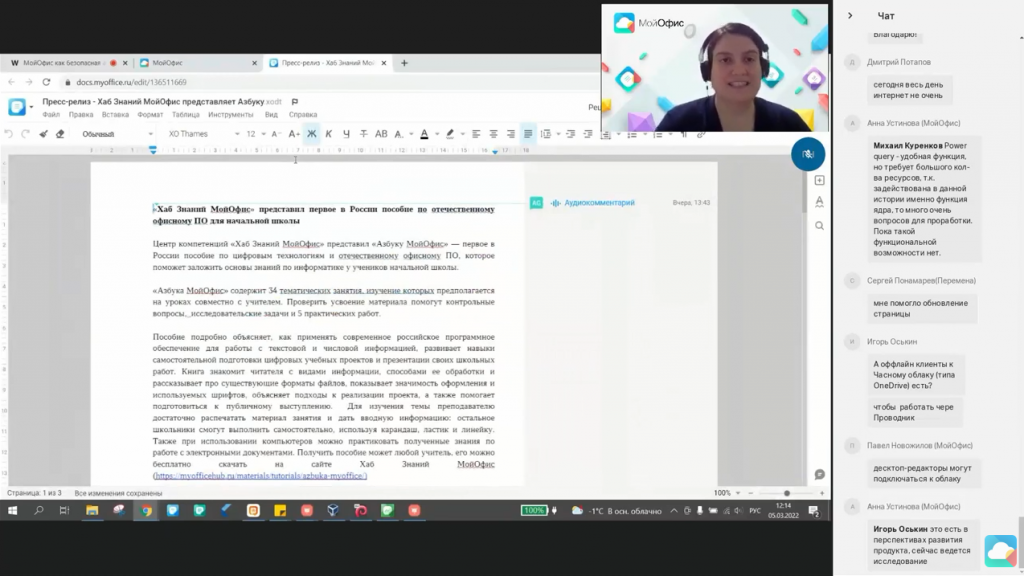
Task: Open a new browser tab
Action: 404,63
